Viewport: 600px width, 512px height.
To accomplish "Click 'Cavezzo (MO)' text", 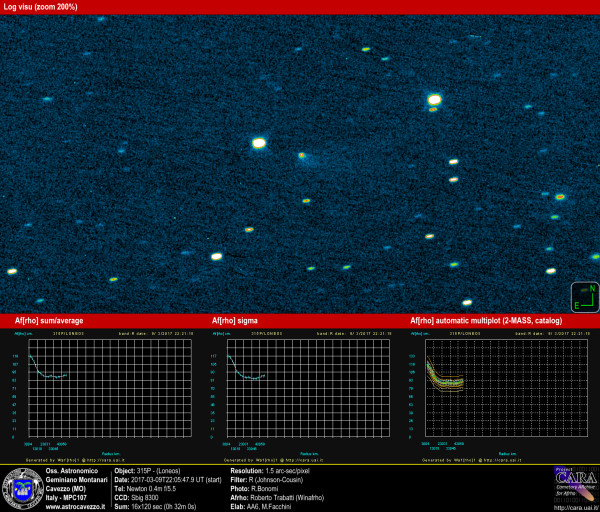I will coord(65,489).
